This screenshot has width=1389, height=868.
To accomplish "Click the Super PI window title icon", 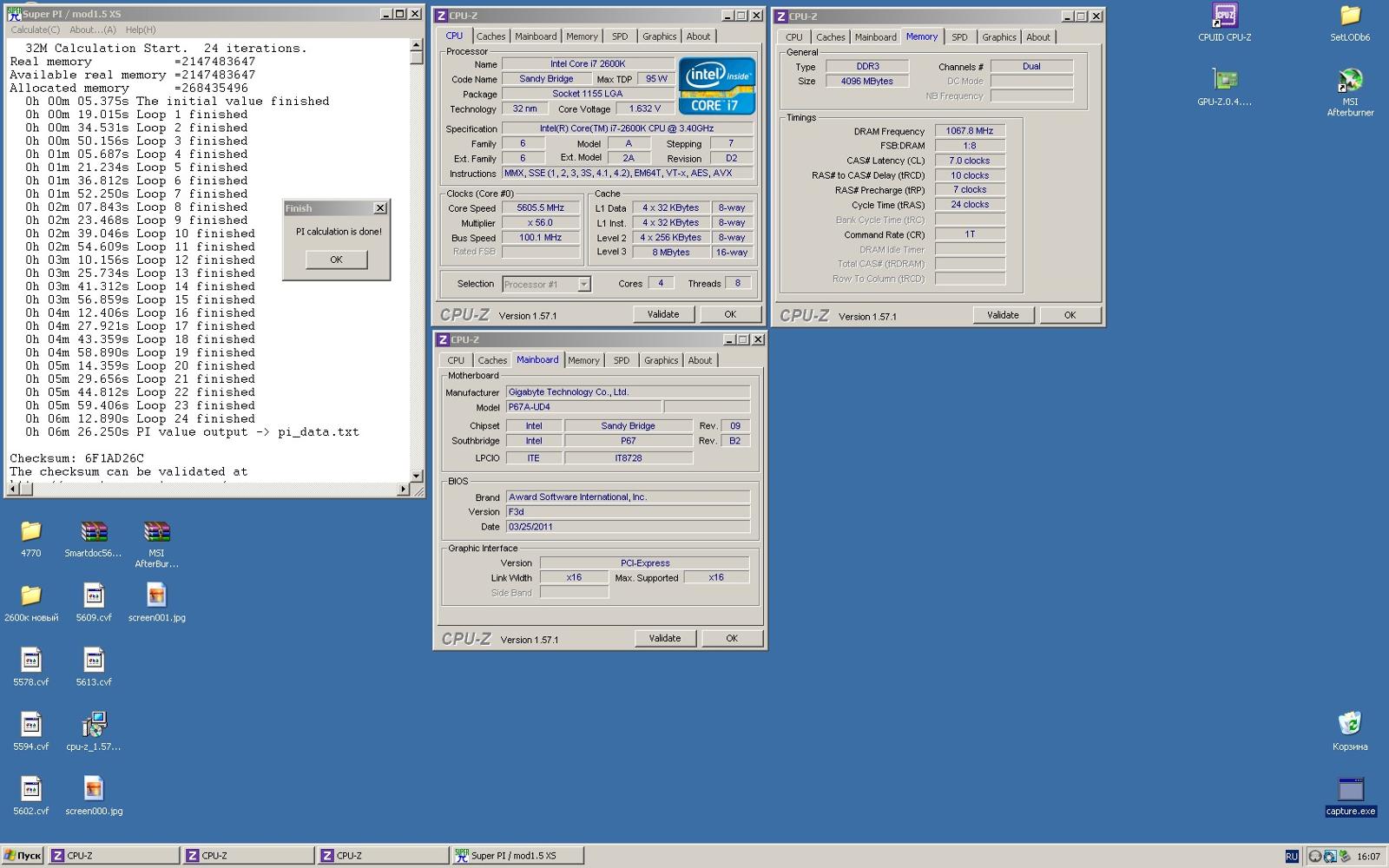I will click(x=14, y=14).
